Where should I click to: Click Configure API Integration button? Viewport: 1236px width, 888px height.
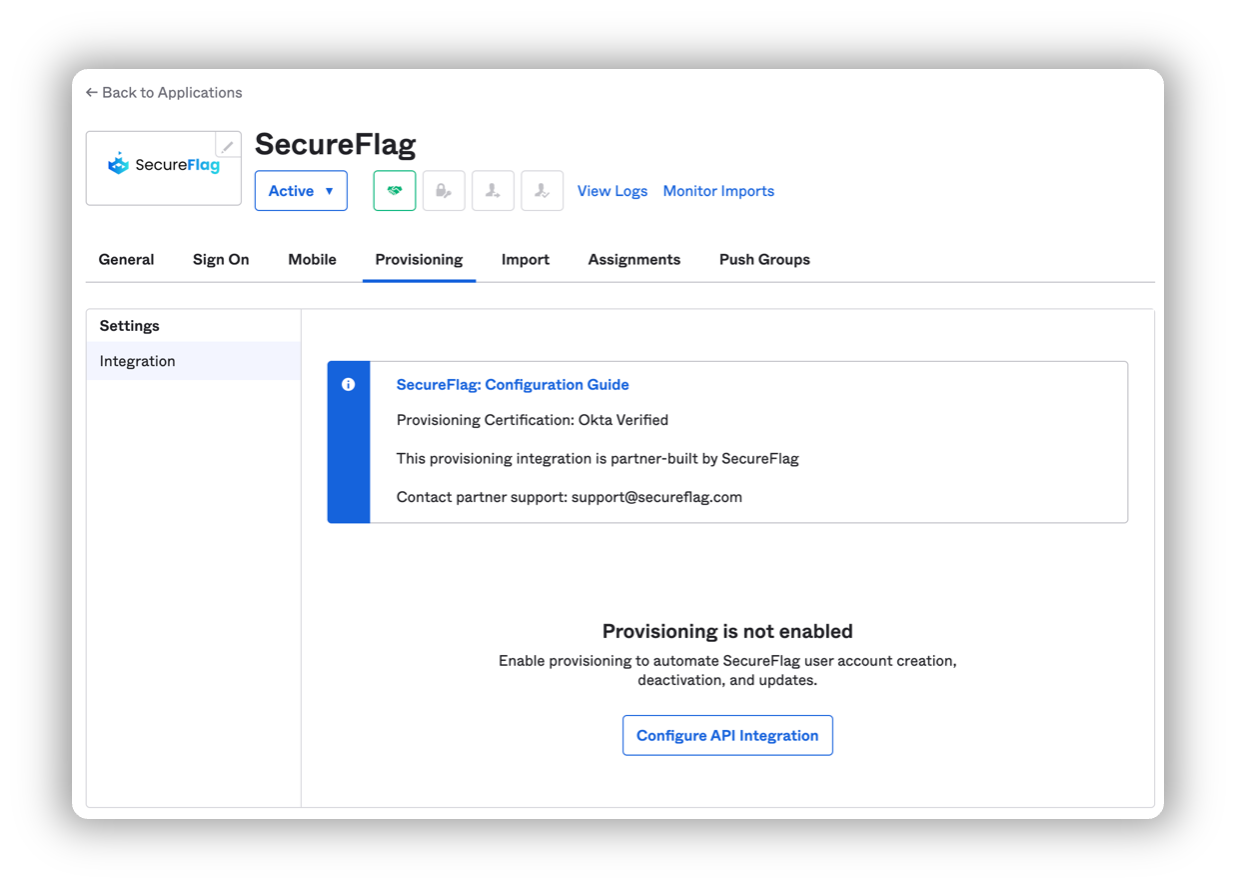point(727,735)
